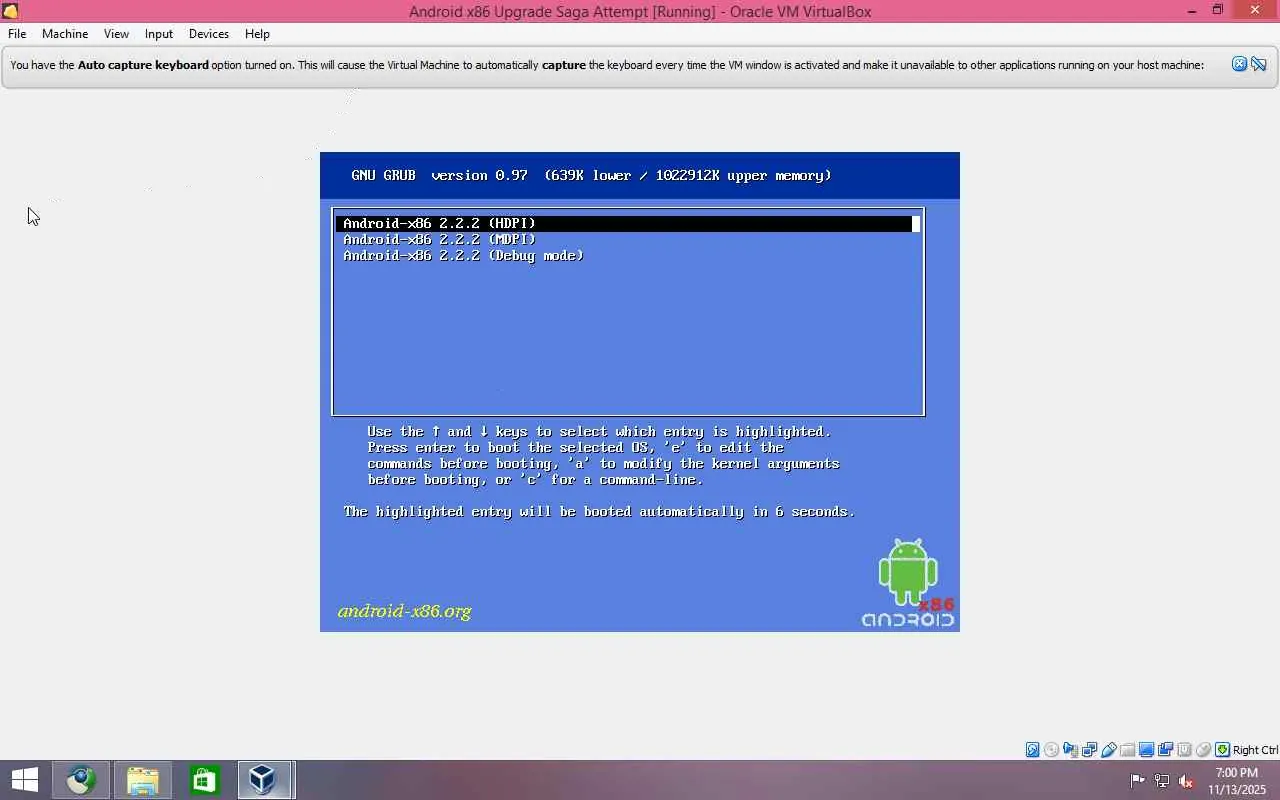Click the muted volume tray icon

tap(1186, 781)
